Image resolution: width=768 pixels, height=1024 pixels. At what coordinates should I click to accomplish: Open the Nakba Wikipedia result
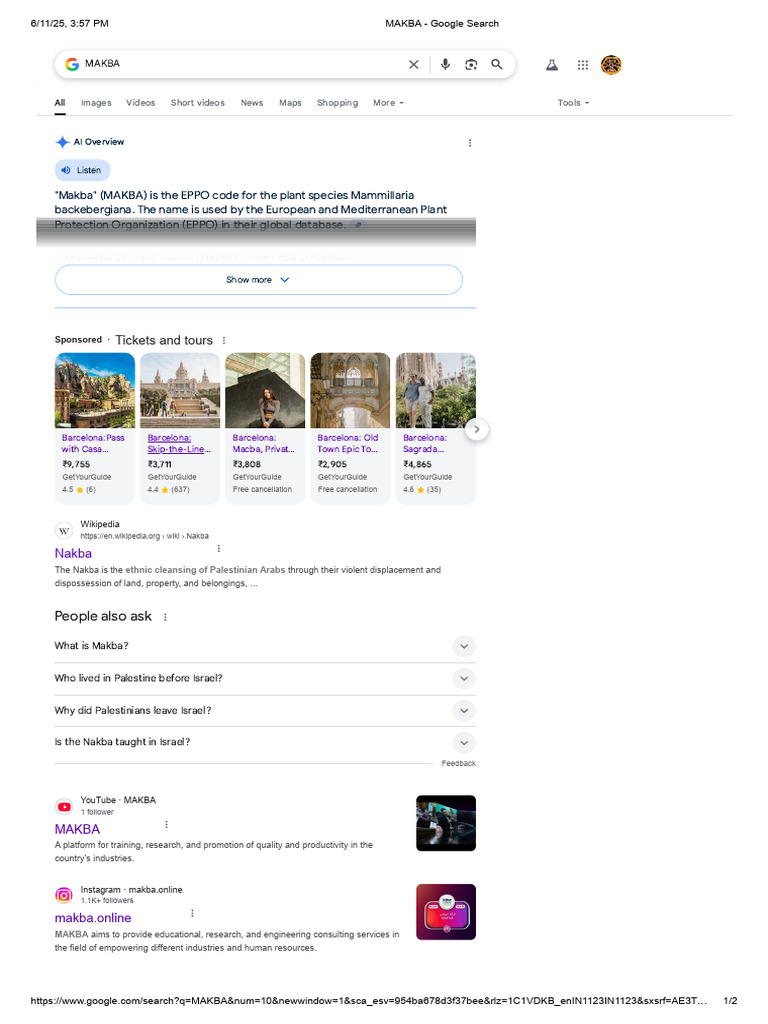73,553
